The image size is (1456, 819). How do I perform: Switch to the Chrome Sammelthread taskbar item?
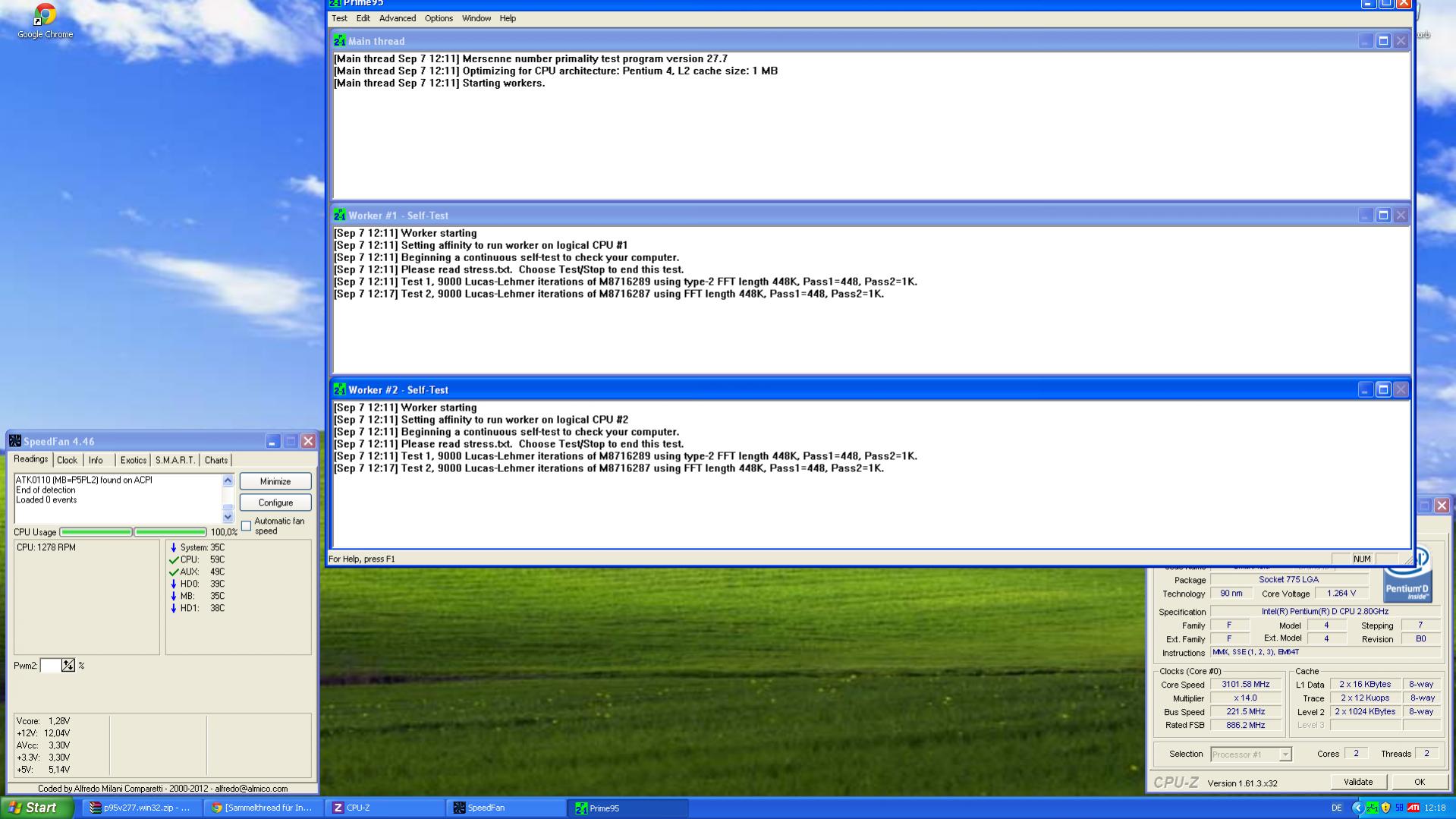(263, 808)
